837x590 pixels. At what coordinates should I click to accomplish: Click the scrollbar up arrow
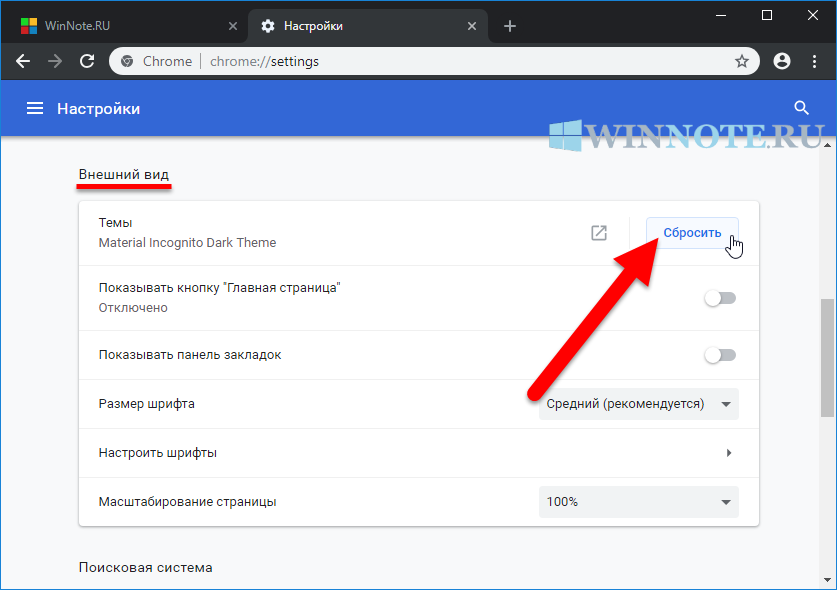[x=827, y=145]
